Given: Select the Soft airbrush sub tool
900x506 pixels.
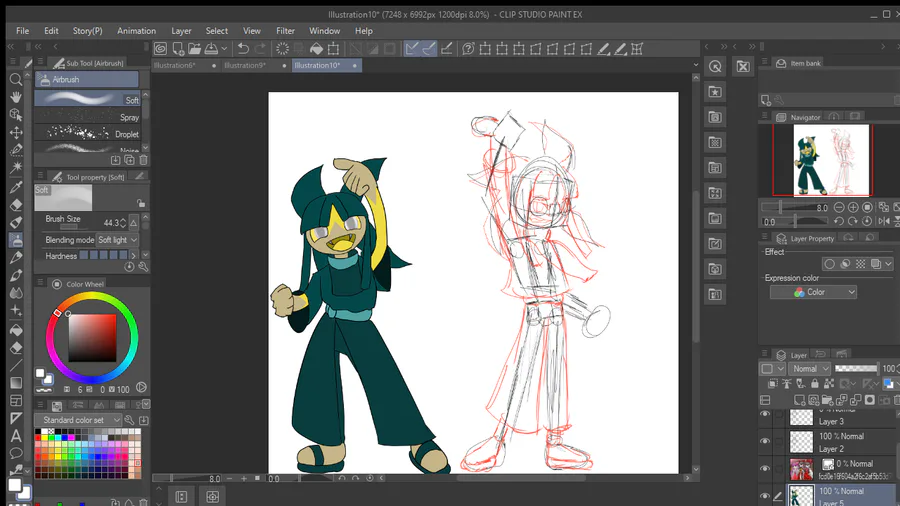Looking at the screenshot, I should click(x=87, y=99).
